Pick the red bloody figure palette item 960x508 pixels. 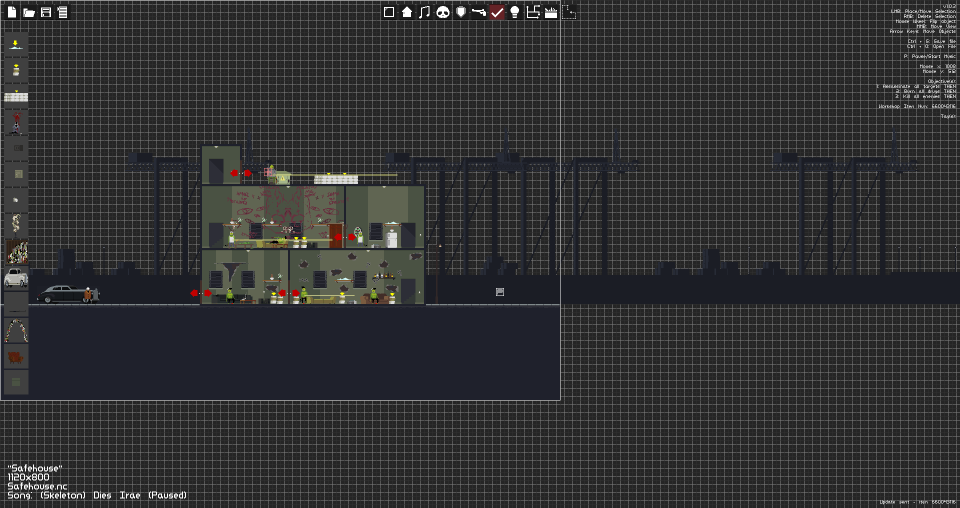[x=16, y=123]
